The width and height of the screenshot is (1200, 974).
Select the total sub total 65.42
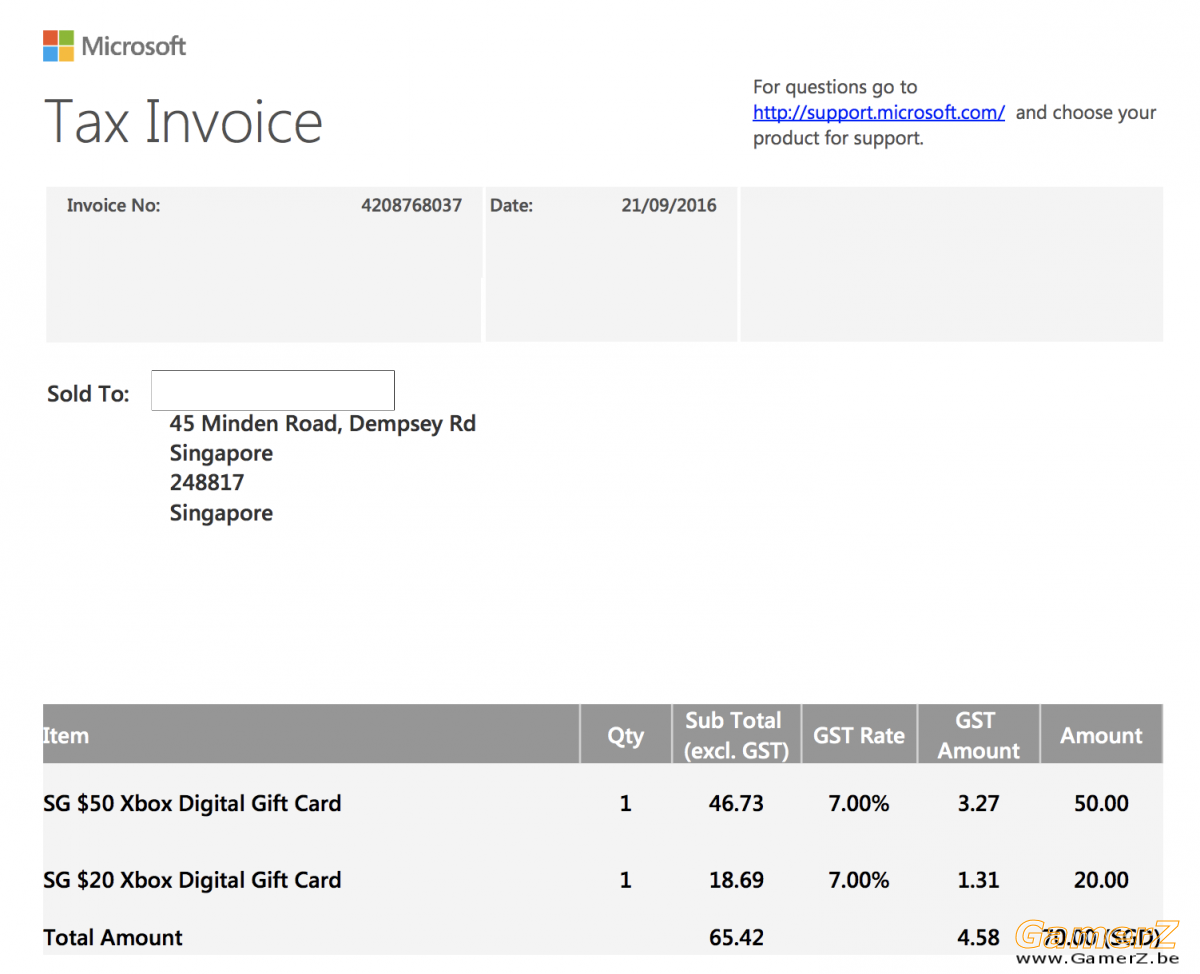click(736, 938)
